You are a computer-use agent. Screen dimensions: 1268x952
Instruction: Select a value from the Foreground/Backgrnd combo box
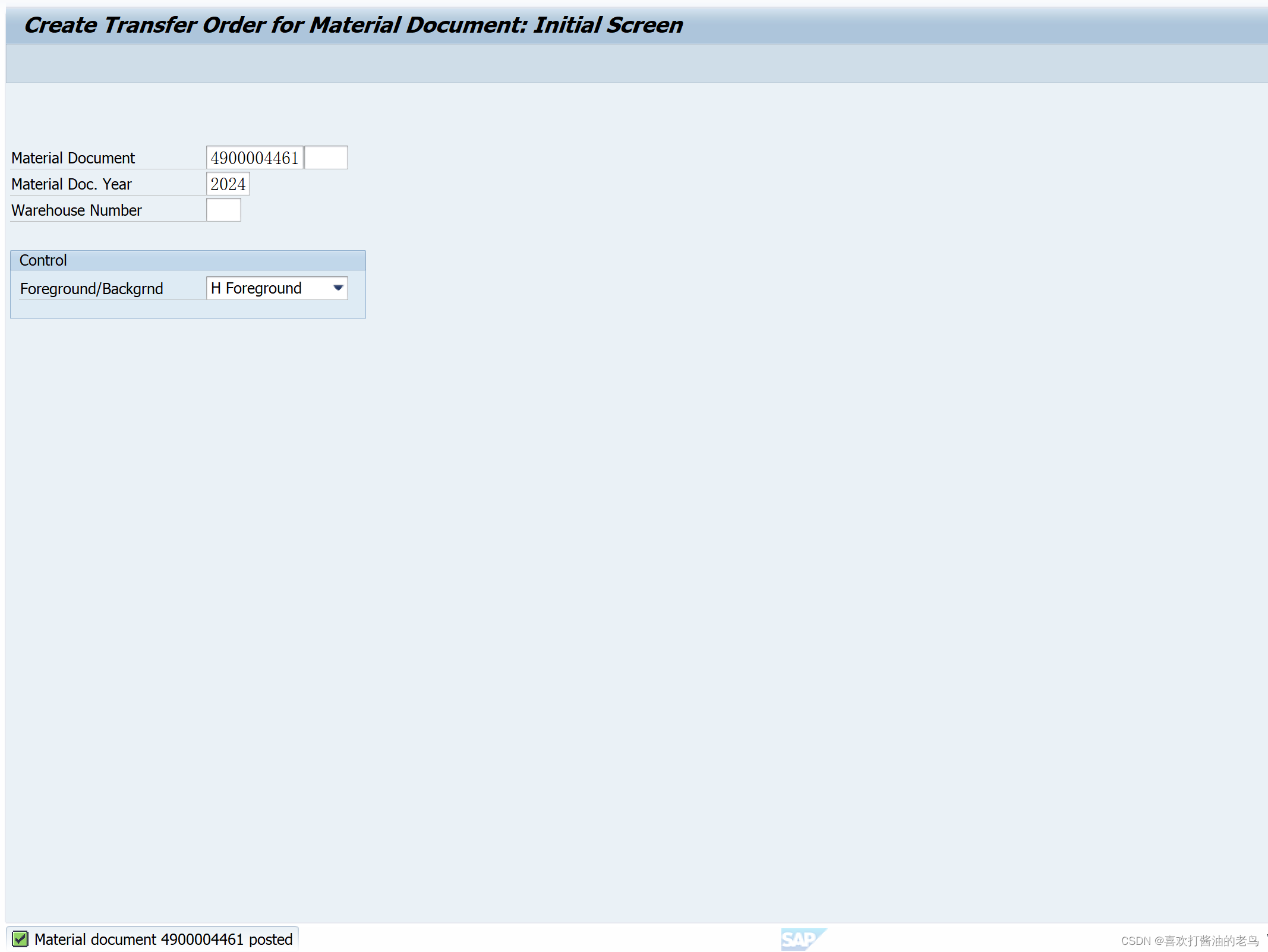point(276,288)
